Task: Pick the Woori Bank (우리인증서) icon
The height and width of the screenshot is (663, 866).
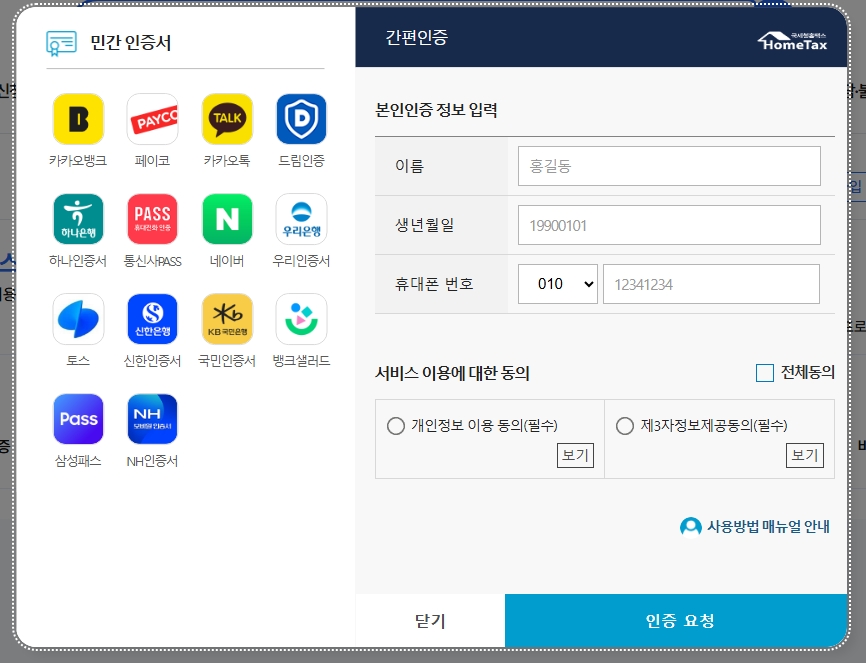Action: pyautogui.click(x=302, y=219)
